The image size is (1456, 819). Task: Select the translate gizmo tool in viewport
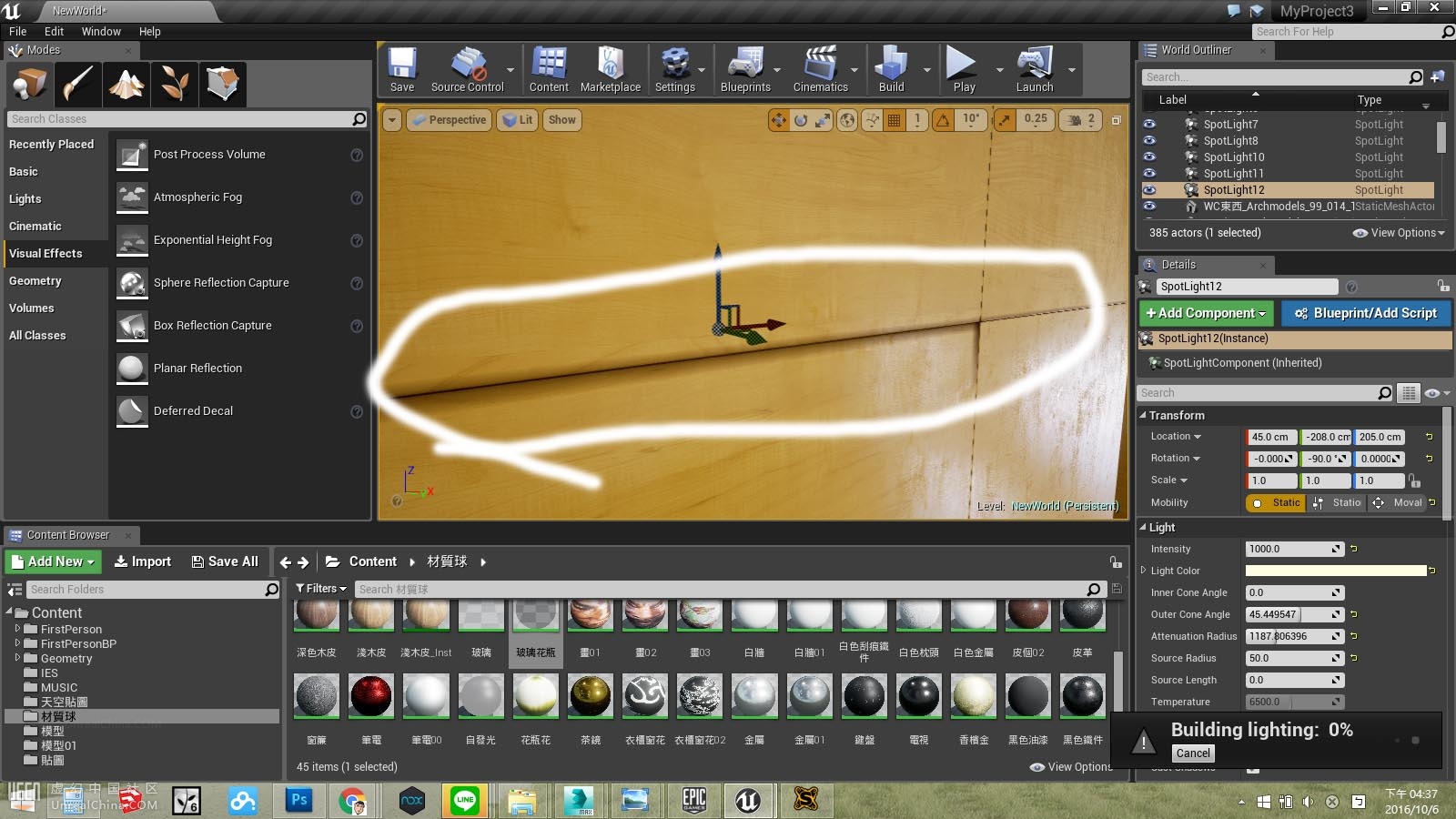click(779, 120)
